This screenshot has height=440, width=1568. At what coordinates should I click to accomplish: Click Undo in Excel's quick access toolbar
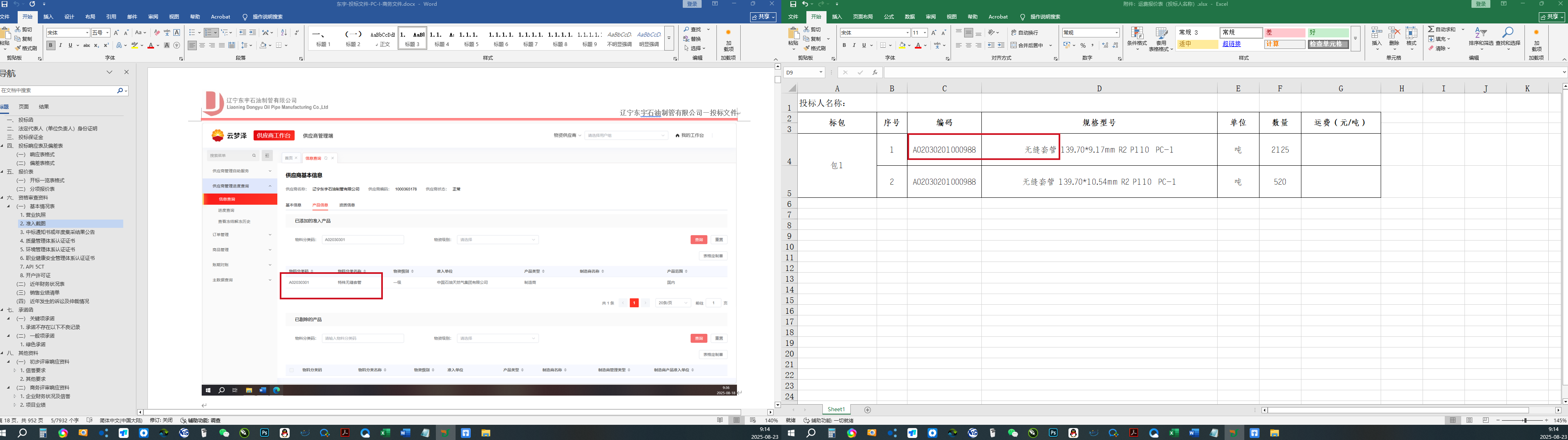click(805, 4)
